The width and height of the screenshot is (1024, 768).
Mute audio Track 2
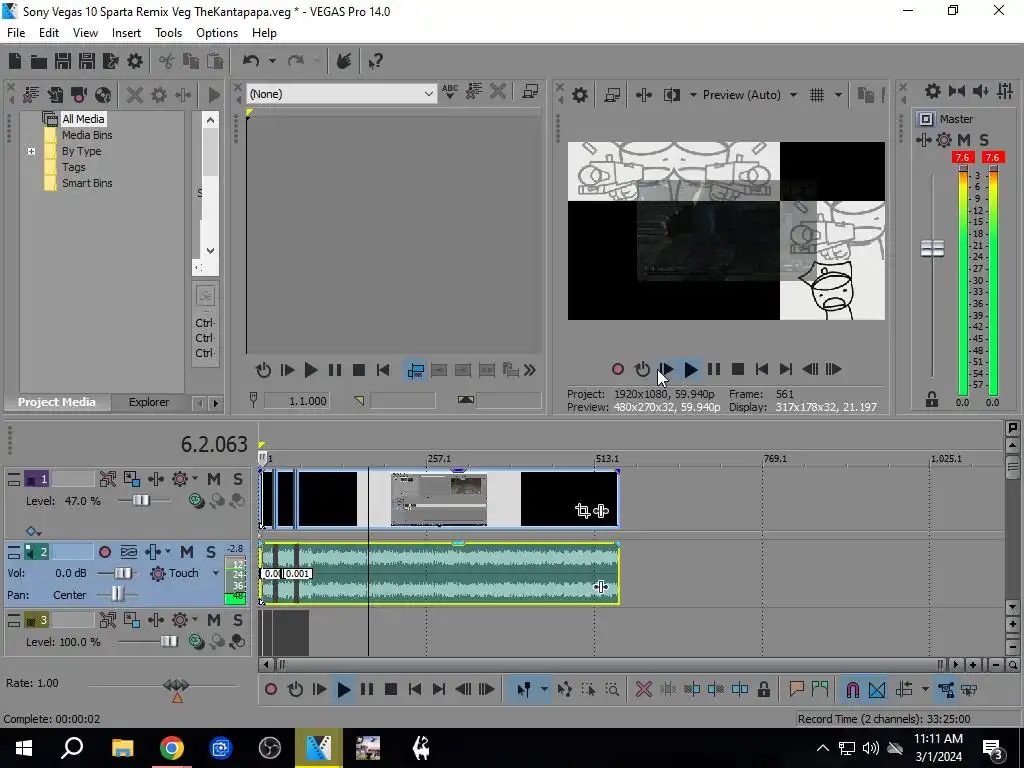187,552
